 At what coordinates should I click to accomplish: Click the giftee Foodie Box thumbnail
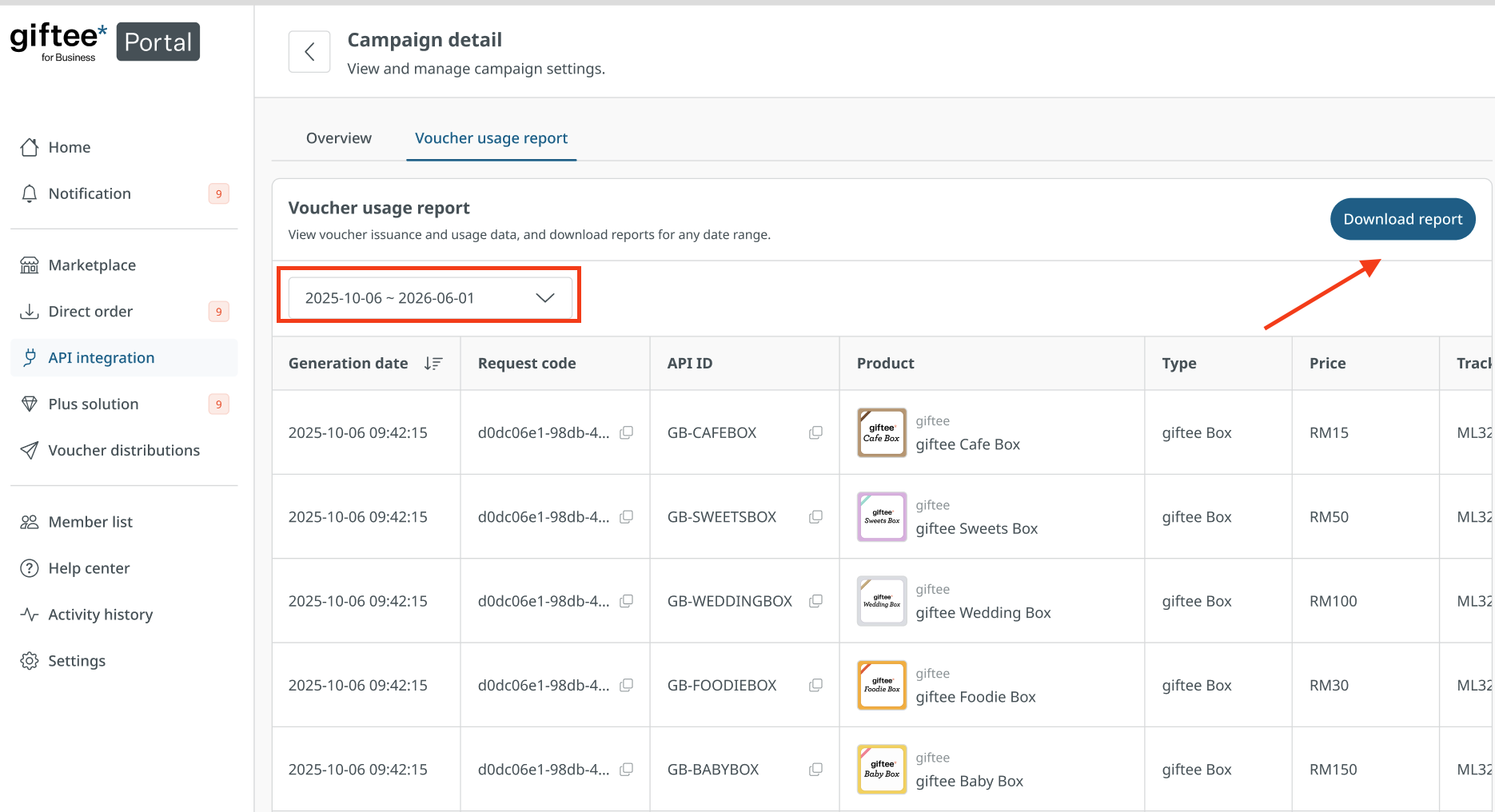[x=882, y=685]
